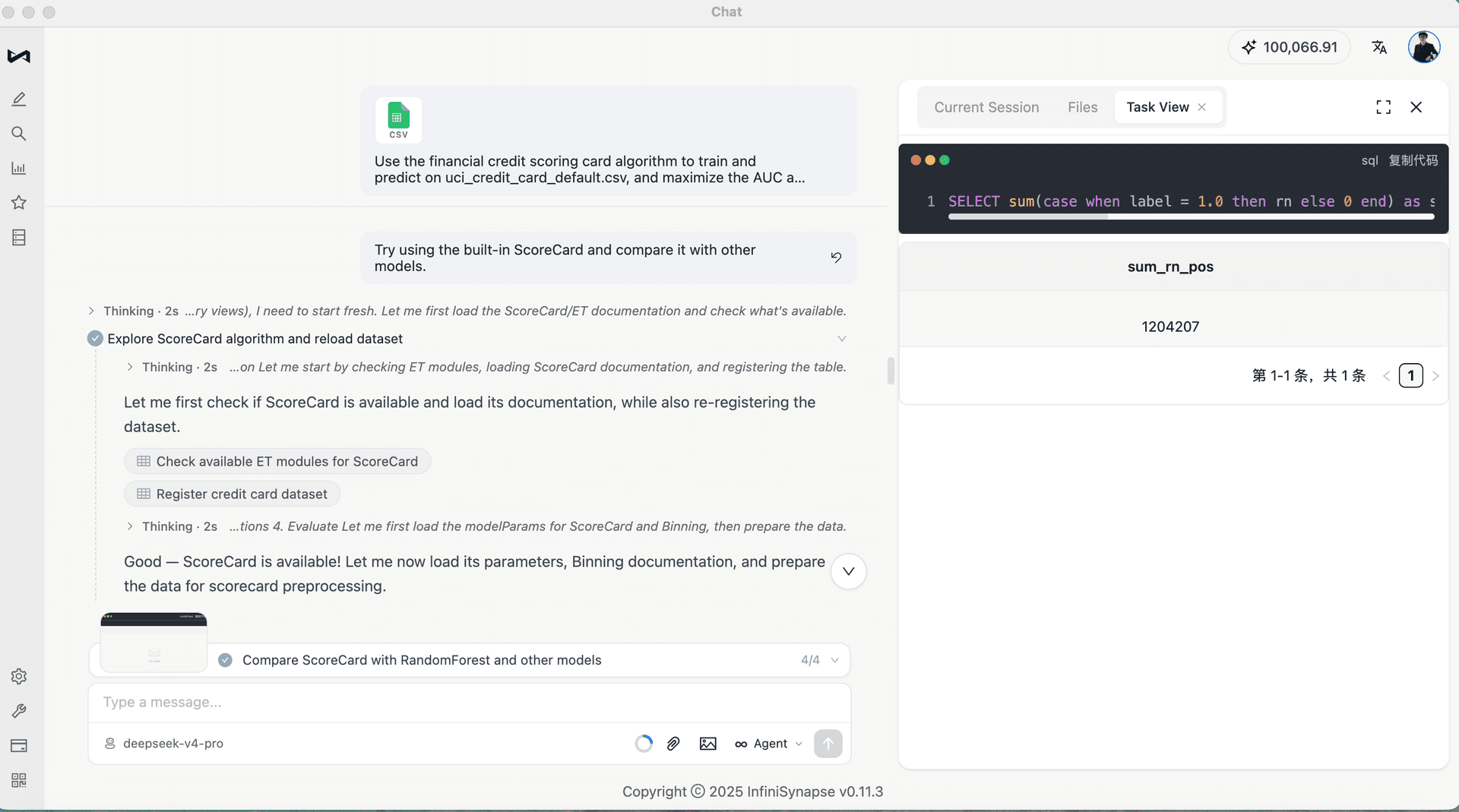
Task: Click the credits balance 100,066.91 badge
Action: (x=1289, y=47)
